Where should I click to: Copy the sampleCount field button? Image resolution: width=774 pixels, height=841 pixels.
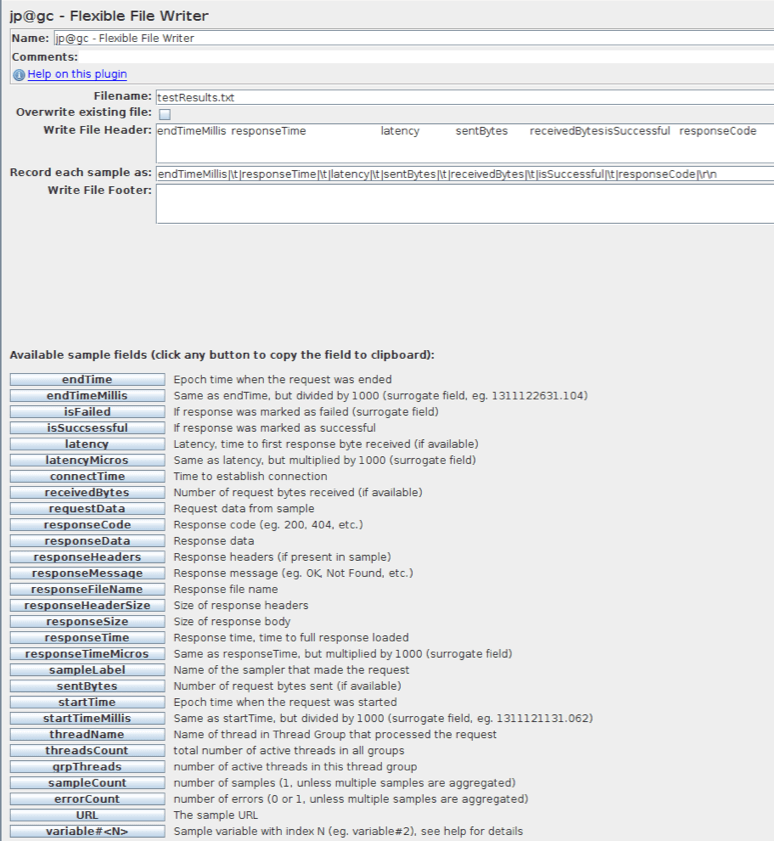coord(87,783)
